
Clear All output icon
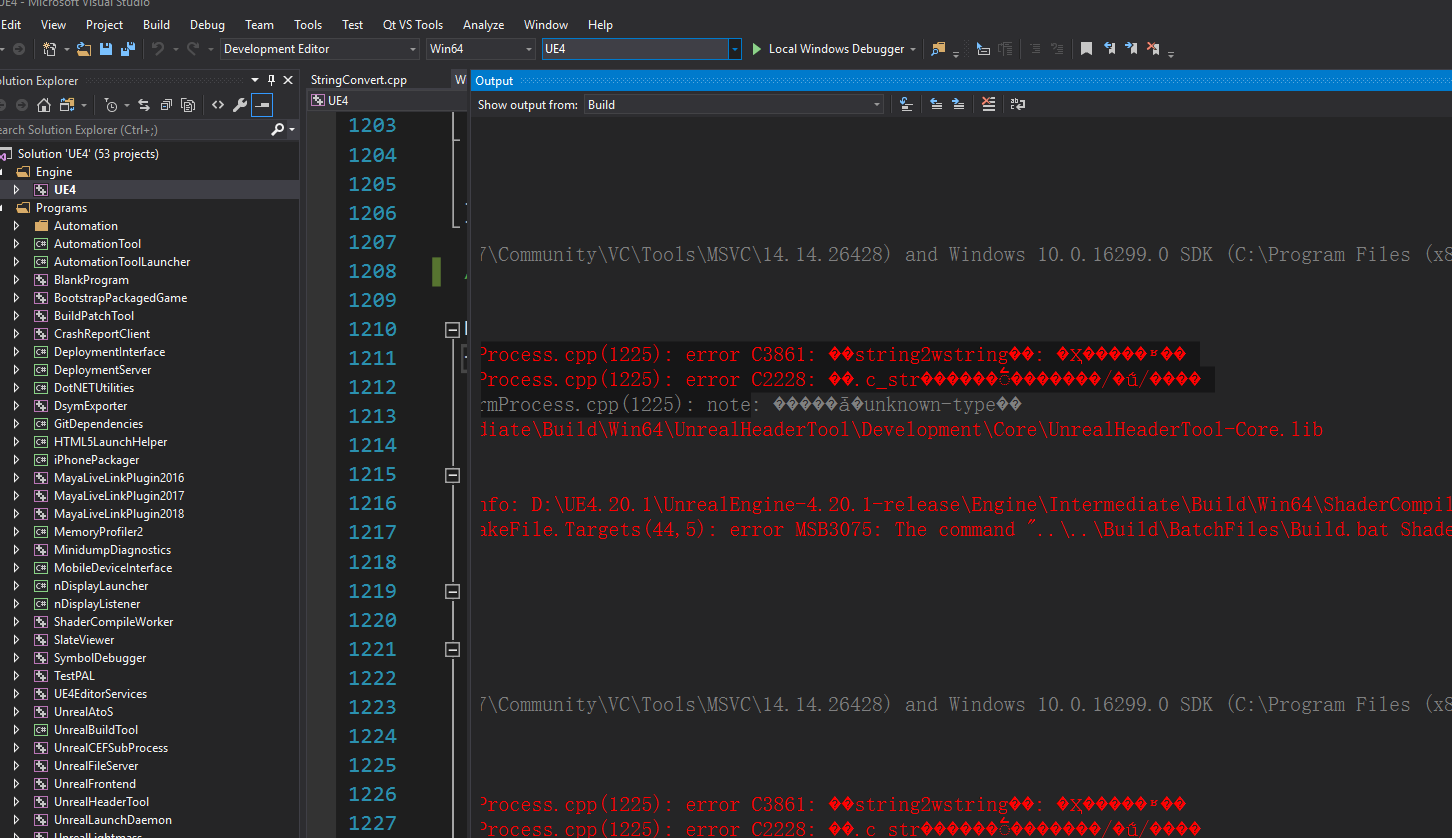988,104
